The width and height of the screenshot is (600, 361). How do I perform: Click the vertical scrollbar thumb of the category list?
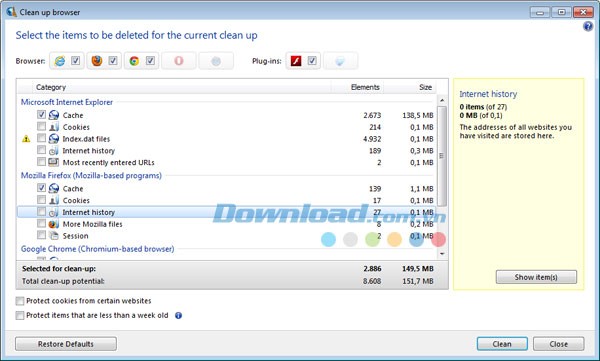(442, 156)
